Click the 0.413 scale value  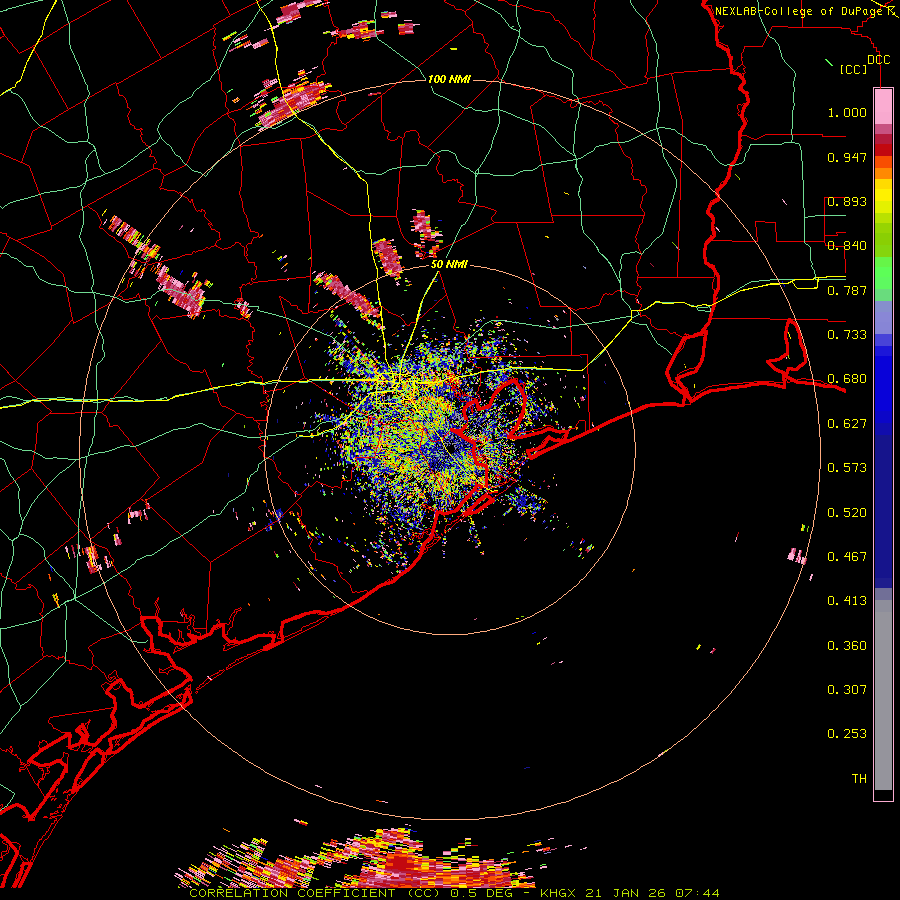pyautogui.click(x=847, y=601)
